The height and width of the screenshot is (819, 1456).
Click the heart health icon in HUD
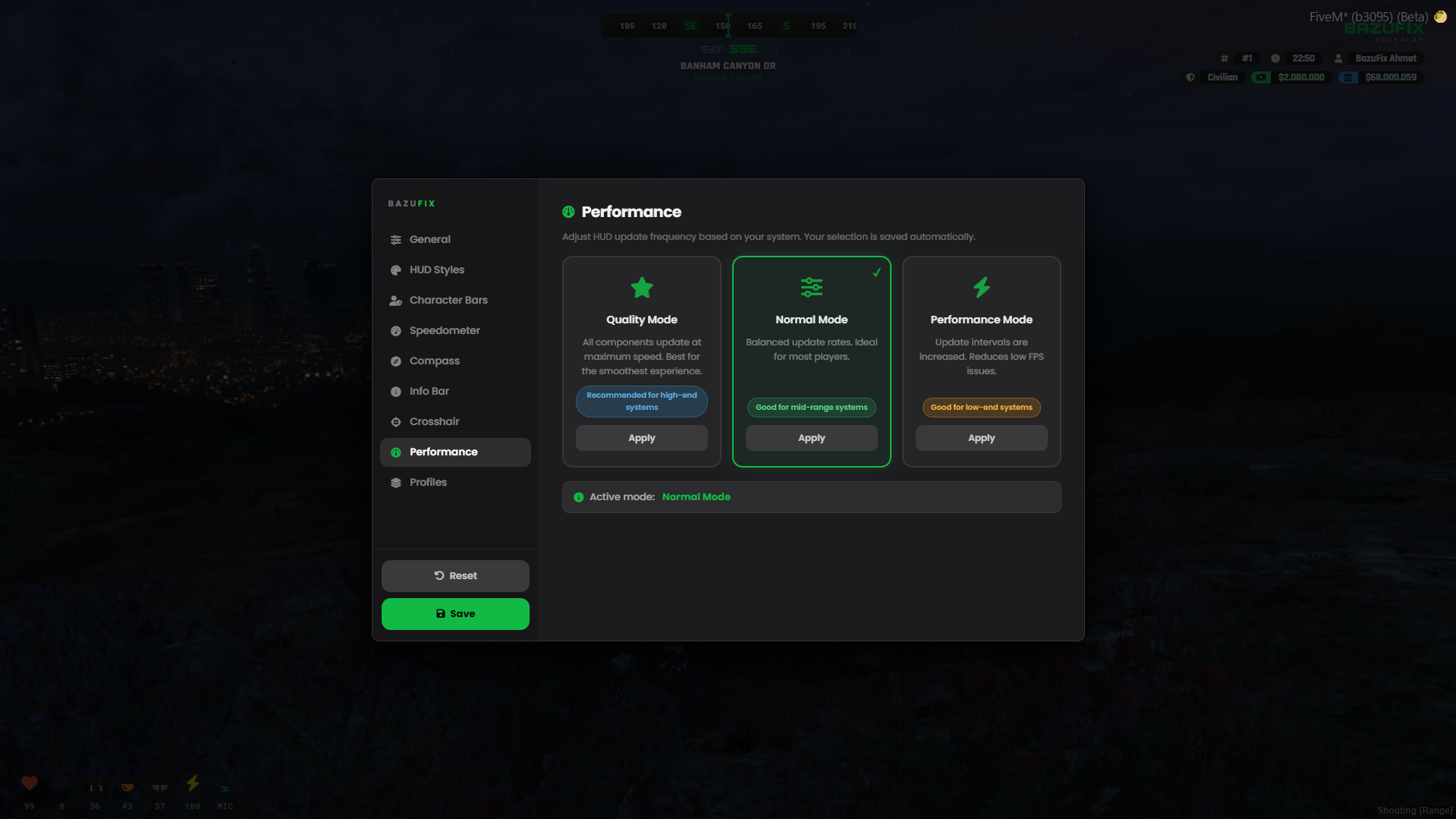click(x=30, y=783)
